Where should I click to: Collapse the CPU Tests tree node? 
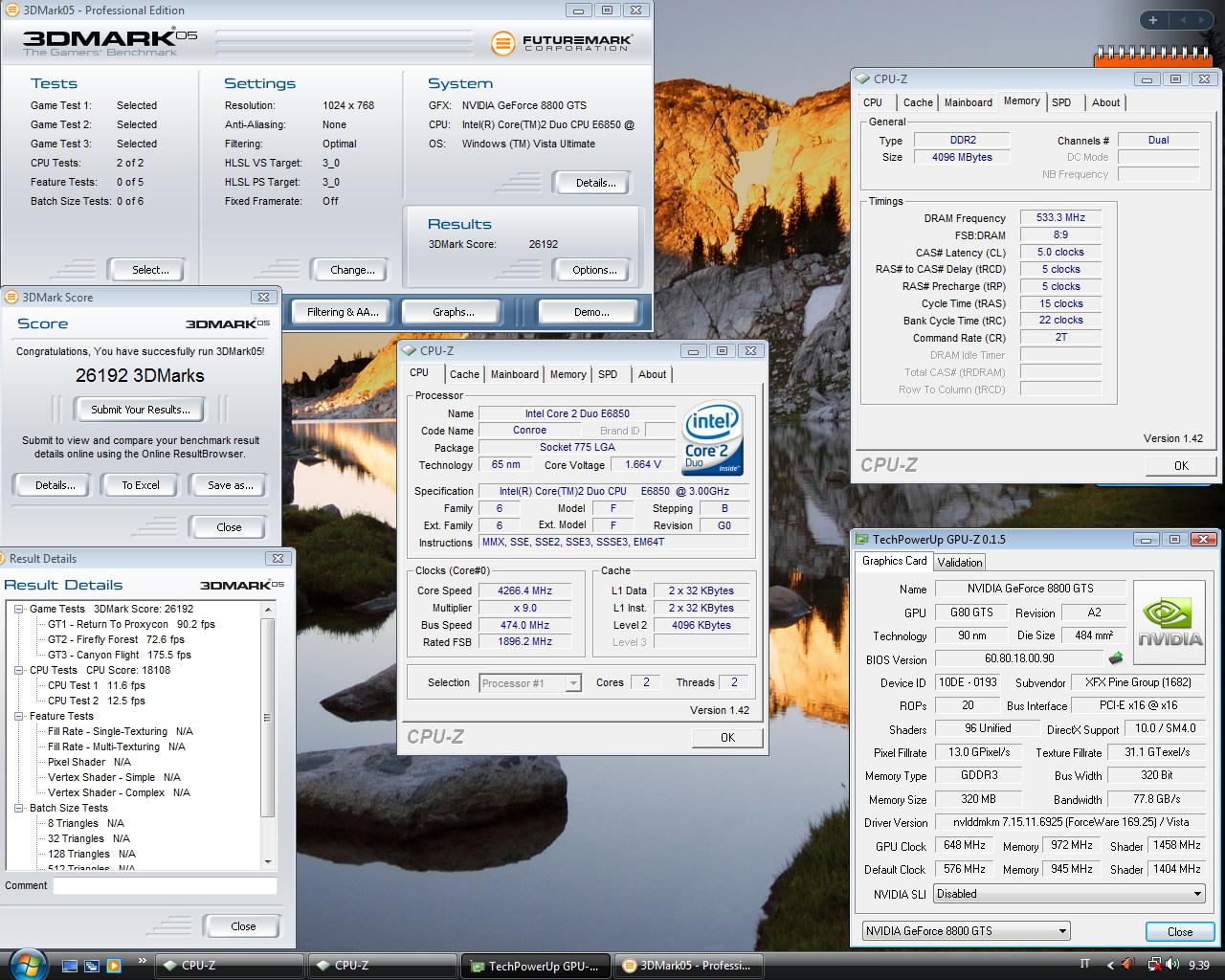[19, 670]
